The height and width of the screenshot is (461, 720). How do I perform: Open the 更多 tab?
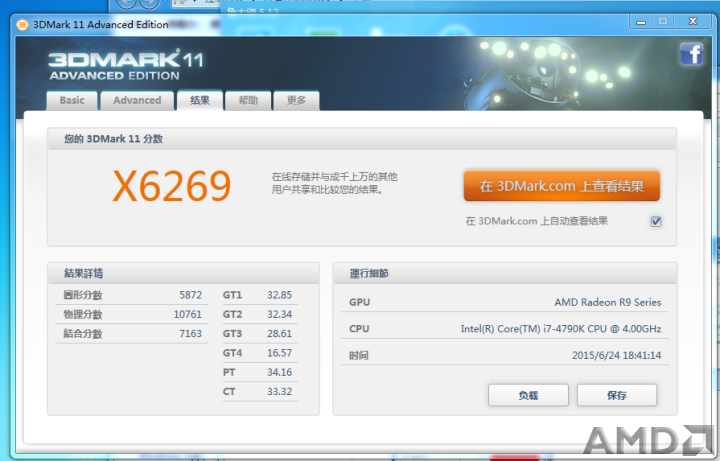296,101
